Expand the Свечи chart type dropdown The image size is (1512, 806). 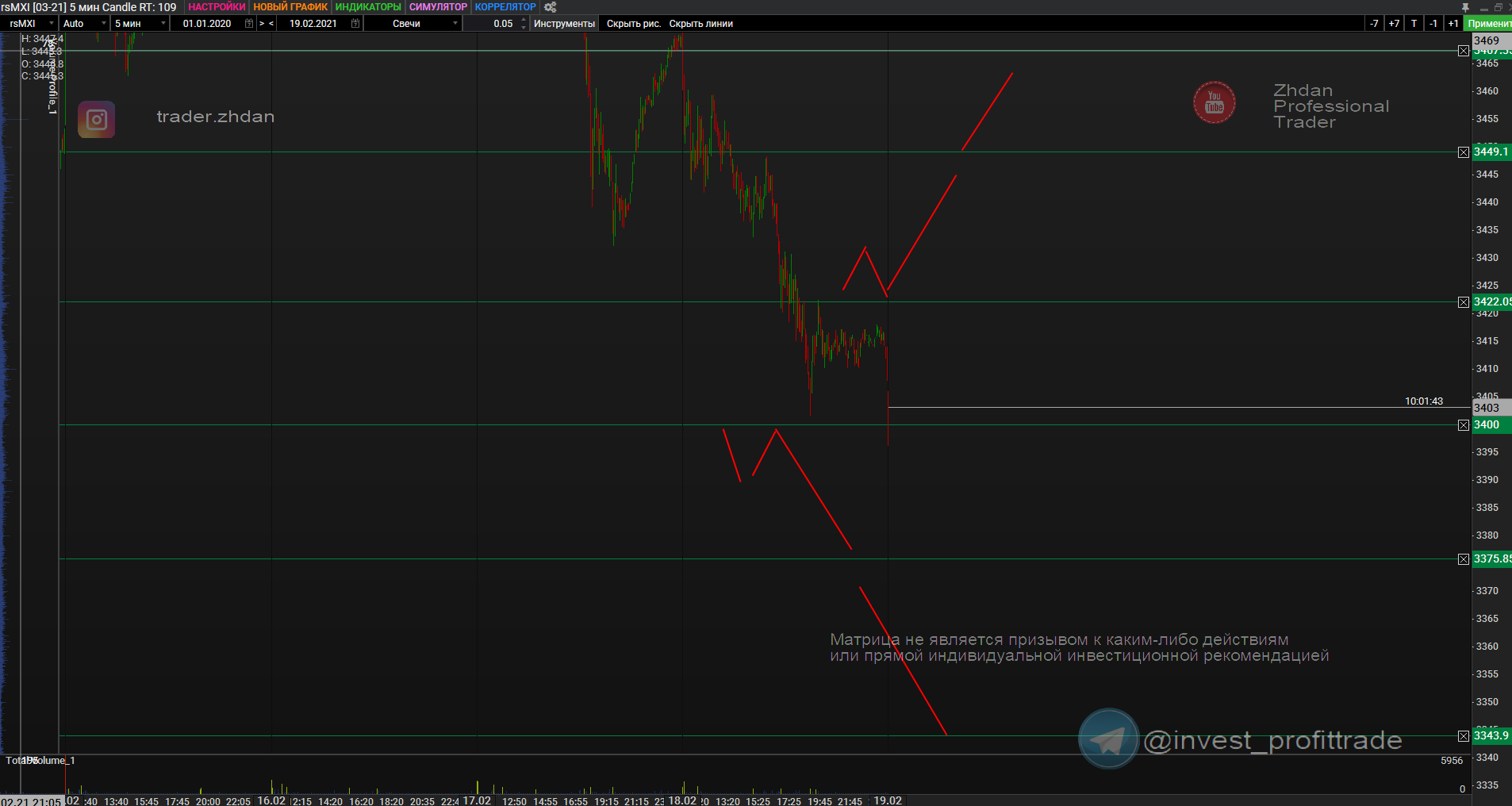point(455,24)
